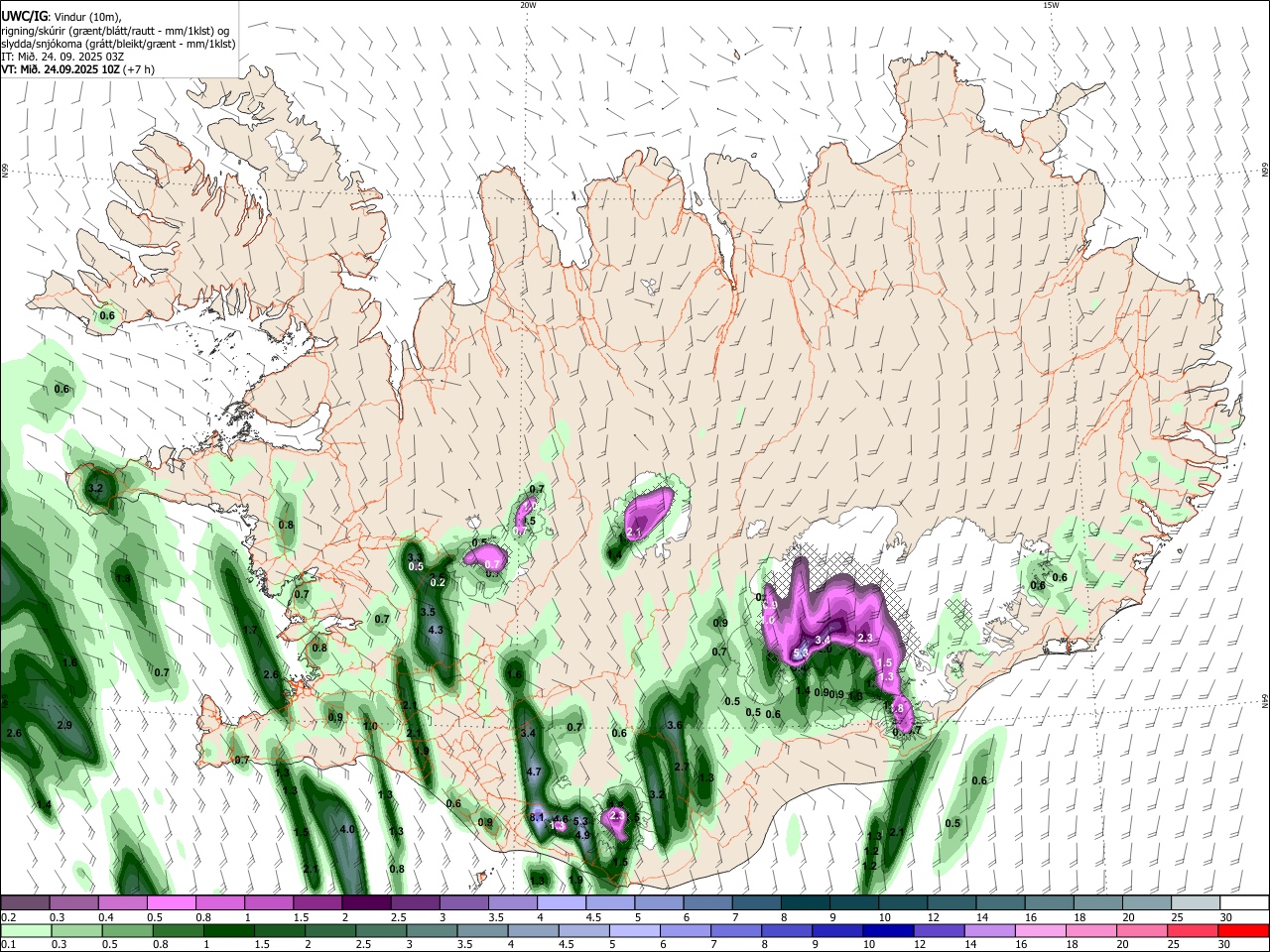Select bottom-row pale green swatch between 0.1 and 0.3

[x=26, y=930]
